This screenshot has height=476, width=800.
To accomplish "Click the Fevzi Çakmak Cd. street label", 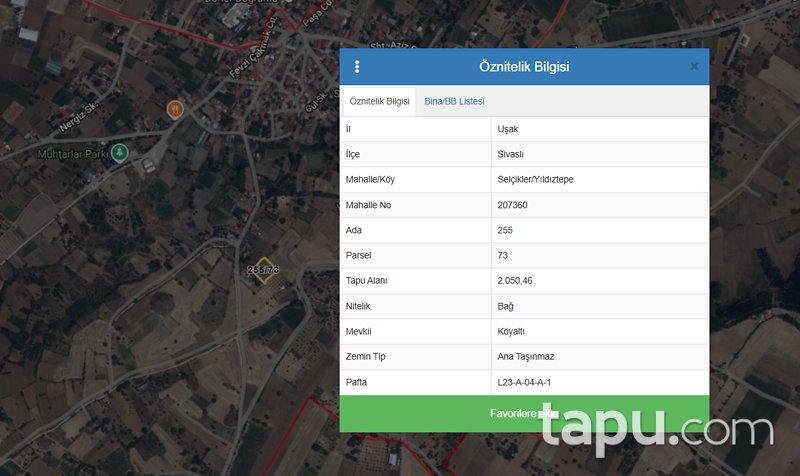I will coord(254,48).
